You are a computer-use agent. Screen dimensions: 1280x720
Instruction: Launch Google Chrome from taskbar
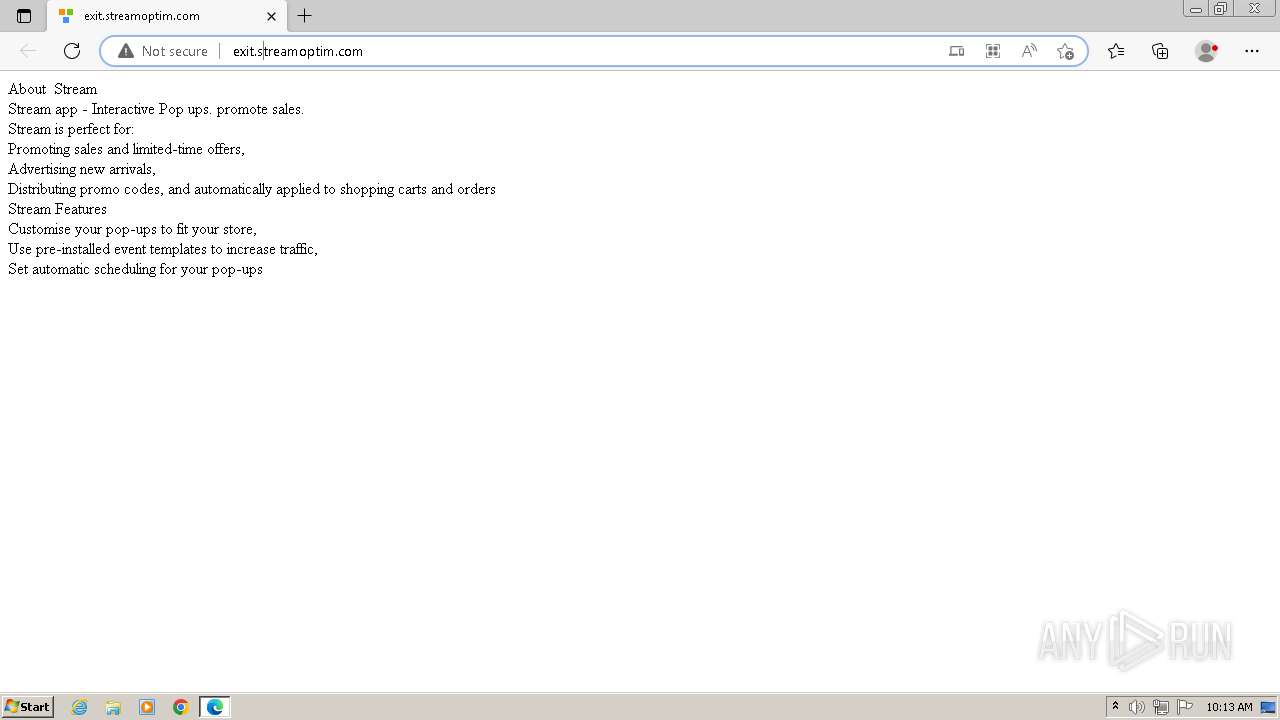point(181,707)
